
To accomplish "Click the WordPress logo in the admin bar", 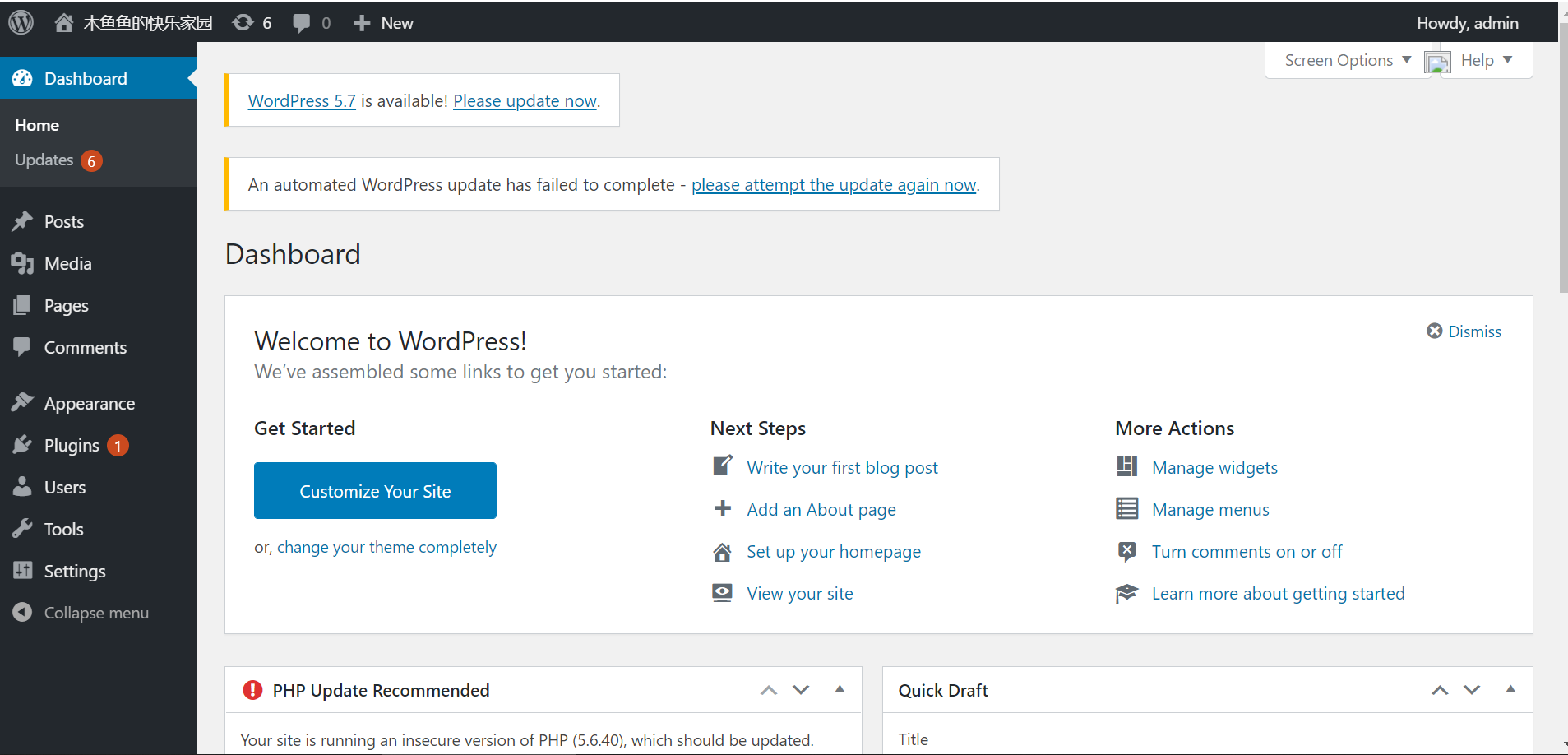I will pos(21,21).
